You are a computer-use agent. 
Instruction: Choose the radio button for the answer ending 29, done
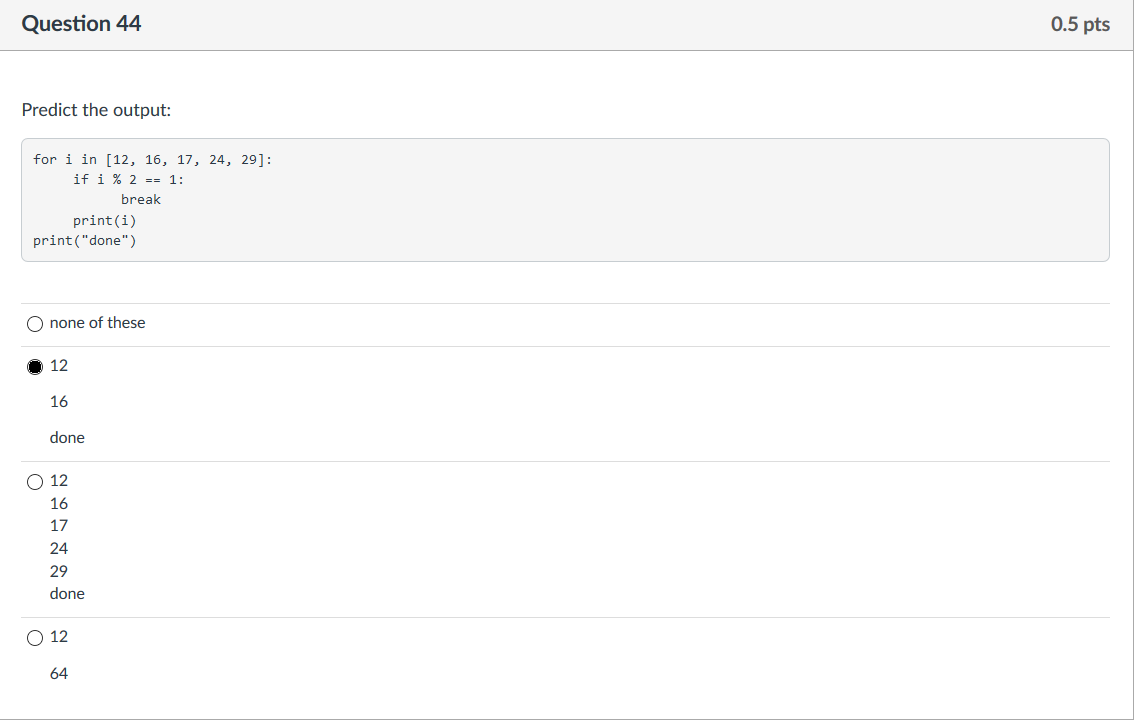35,481
